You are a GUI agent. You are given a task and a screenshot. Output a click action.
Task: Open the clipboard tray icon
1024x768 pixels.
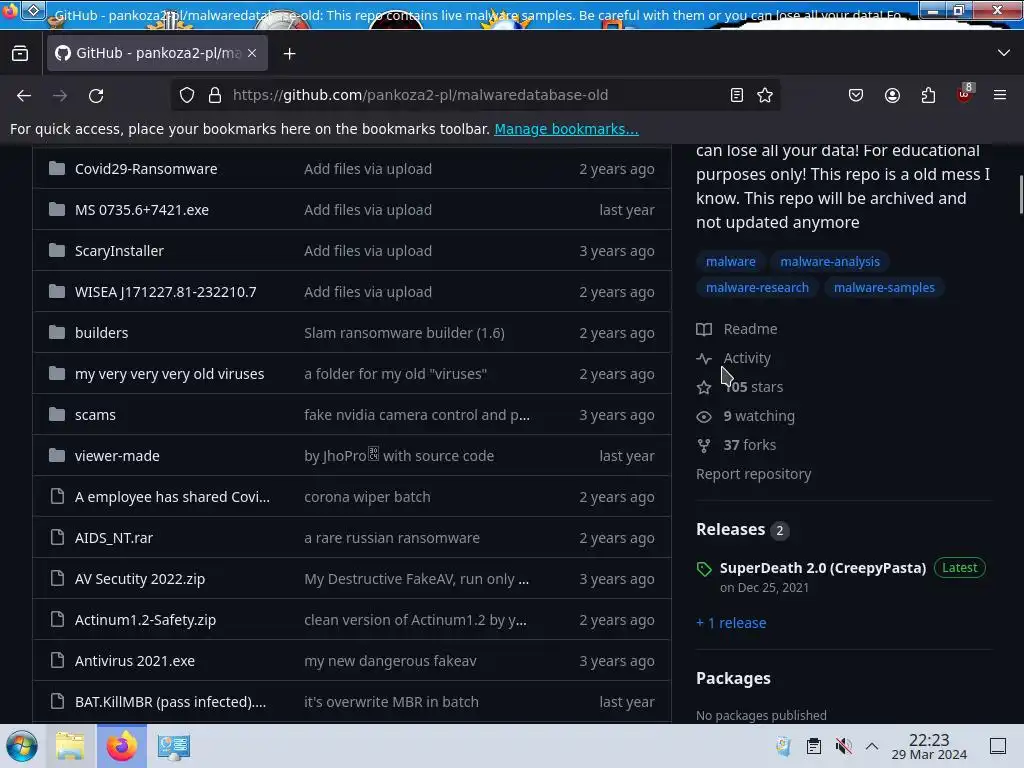click(814, 746)
